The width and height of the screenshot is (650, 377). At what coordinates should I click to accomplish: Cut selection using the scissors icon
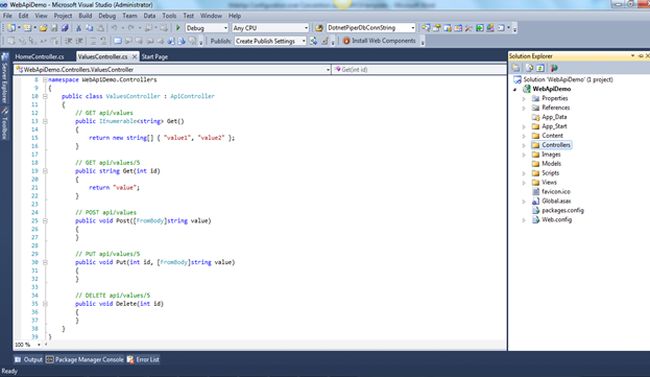tap(78, 28)
